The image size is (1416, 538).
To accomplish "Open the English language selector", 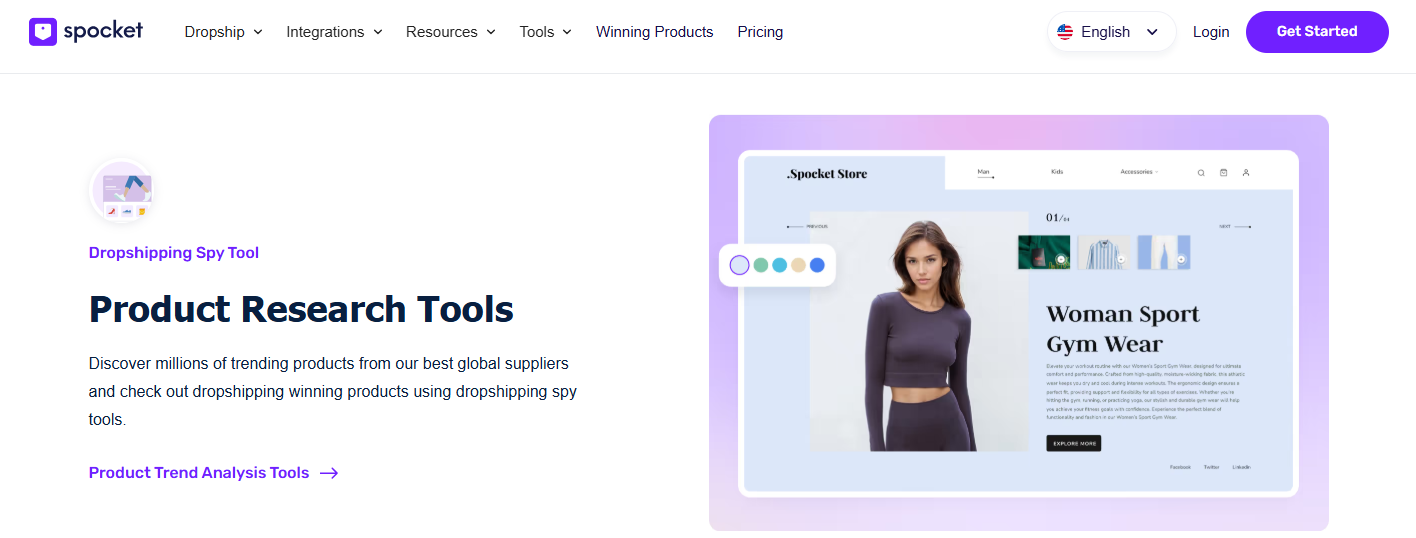I will click(x=1111, y=32).
